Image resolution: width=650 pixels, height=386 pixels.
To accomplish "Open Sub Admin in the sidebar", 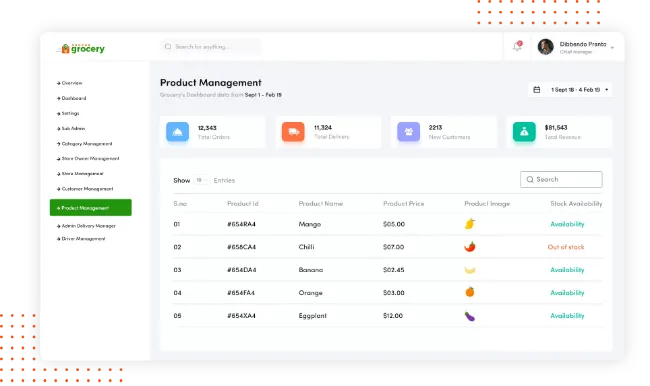I will coord(71,129).
